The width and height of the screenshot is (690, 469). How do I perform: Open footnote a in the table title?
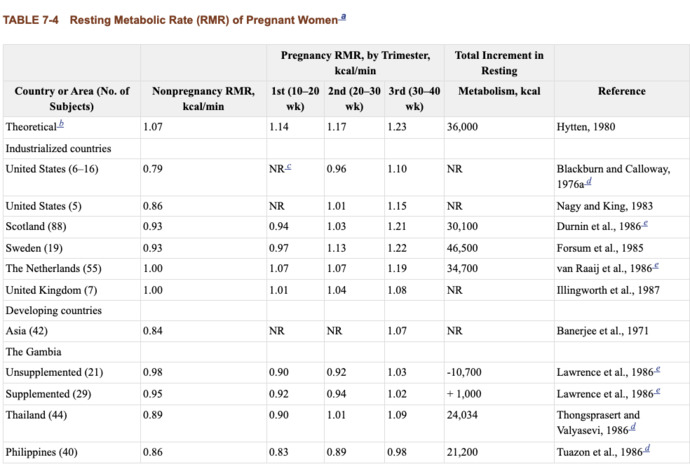coord(343,17)
